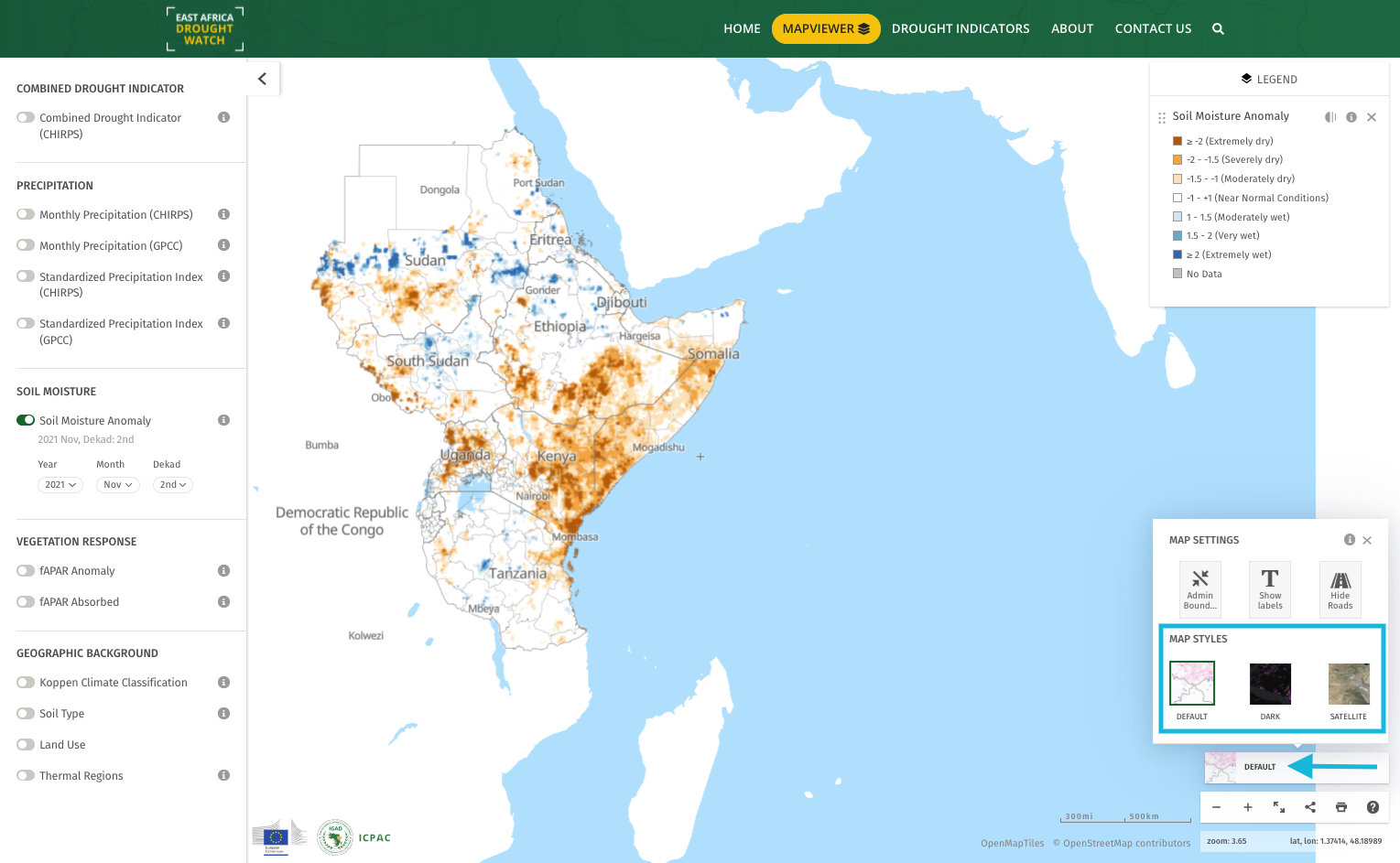1400x863 pixels.
Task: Close the Map Settings panel
Action: [x=1367, y=540]
